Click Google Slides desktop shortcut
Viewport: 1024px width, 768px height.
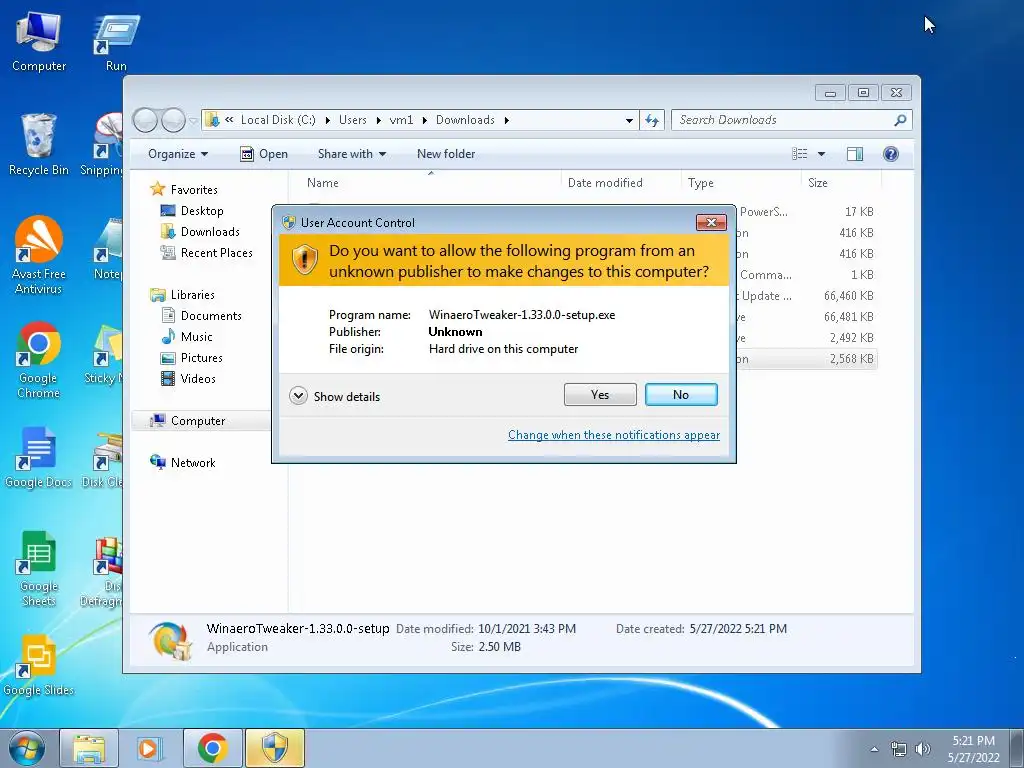[39, 666]
